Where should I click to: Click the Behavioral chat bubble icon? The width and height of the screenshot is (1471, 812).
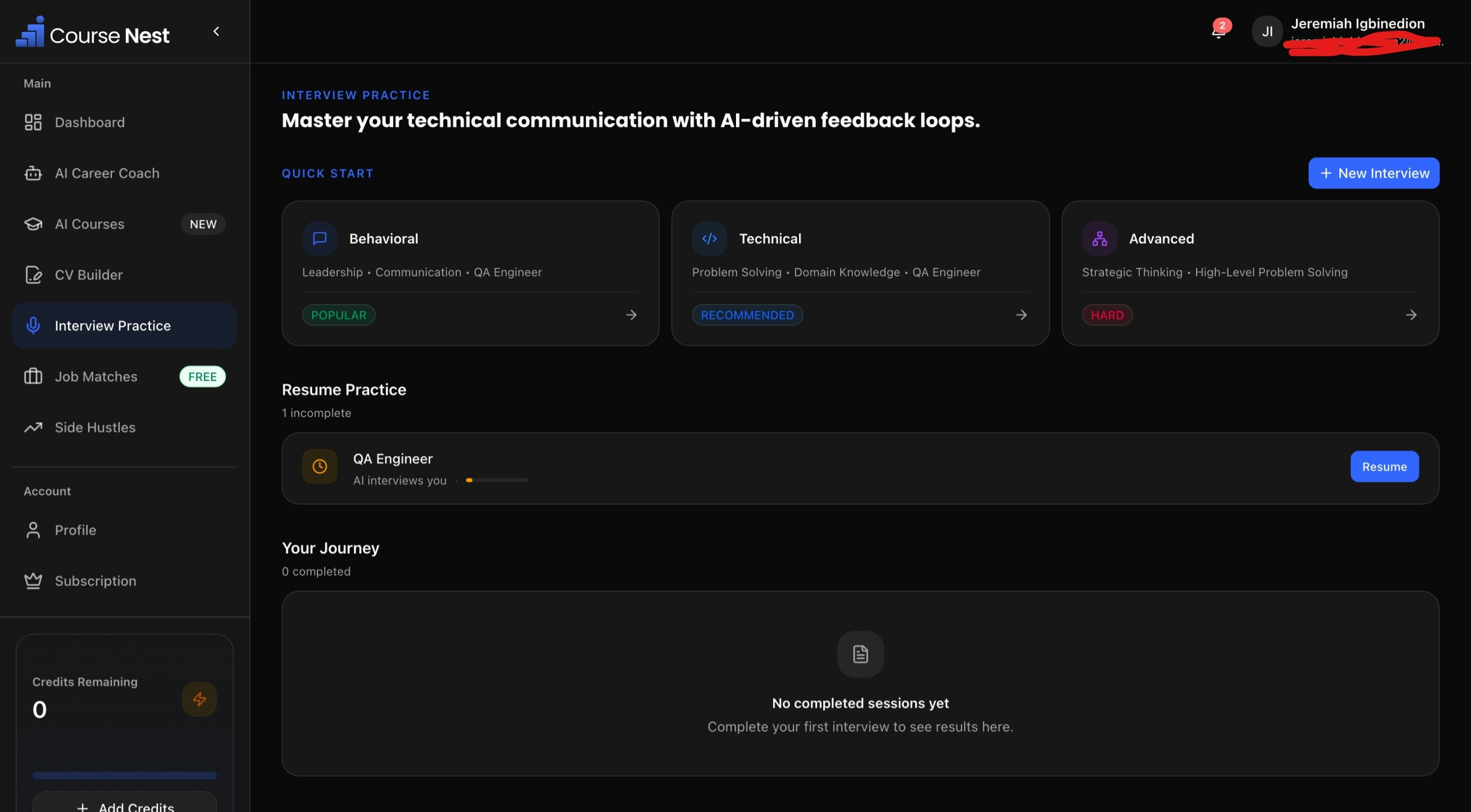coord(320,239)
